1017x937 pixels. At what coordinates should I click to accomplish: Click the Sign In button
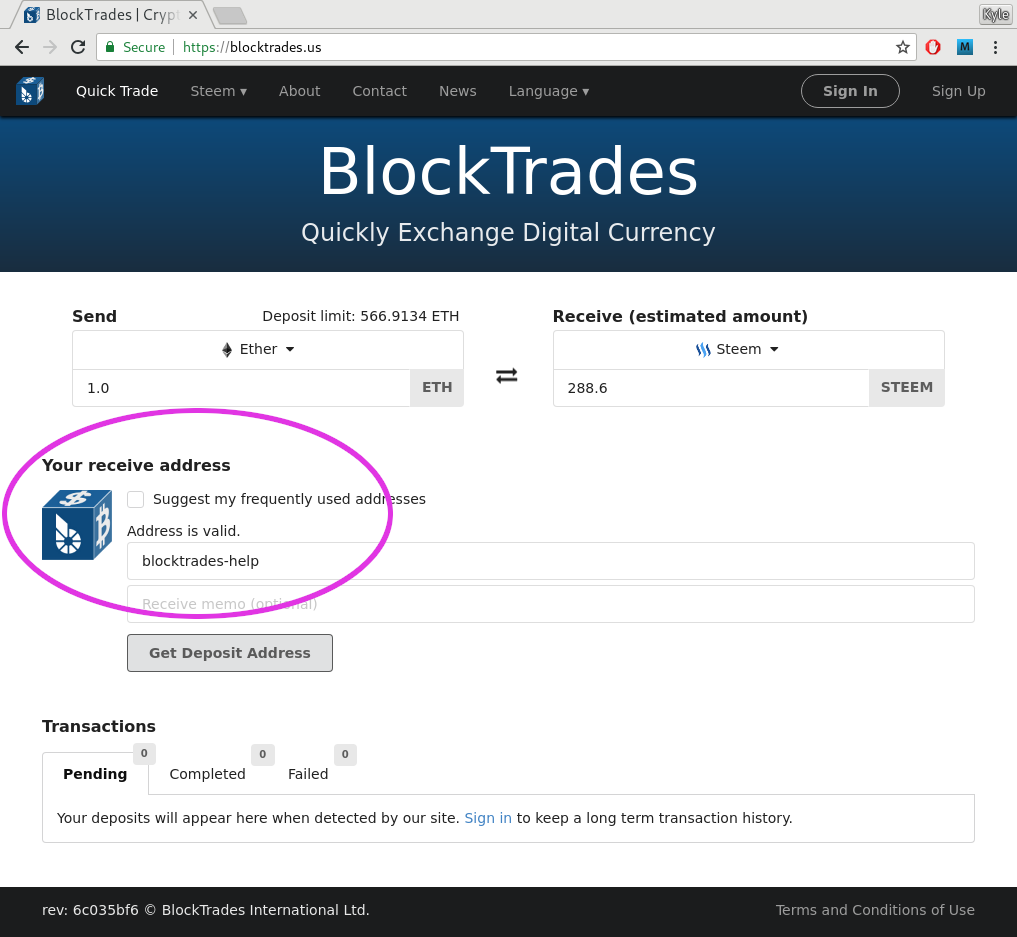(850, 91)
